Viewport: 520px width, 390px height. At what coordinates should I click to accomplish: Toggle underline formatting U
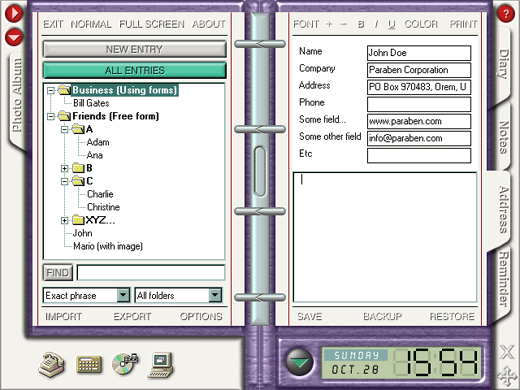coord(392,24)
